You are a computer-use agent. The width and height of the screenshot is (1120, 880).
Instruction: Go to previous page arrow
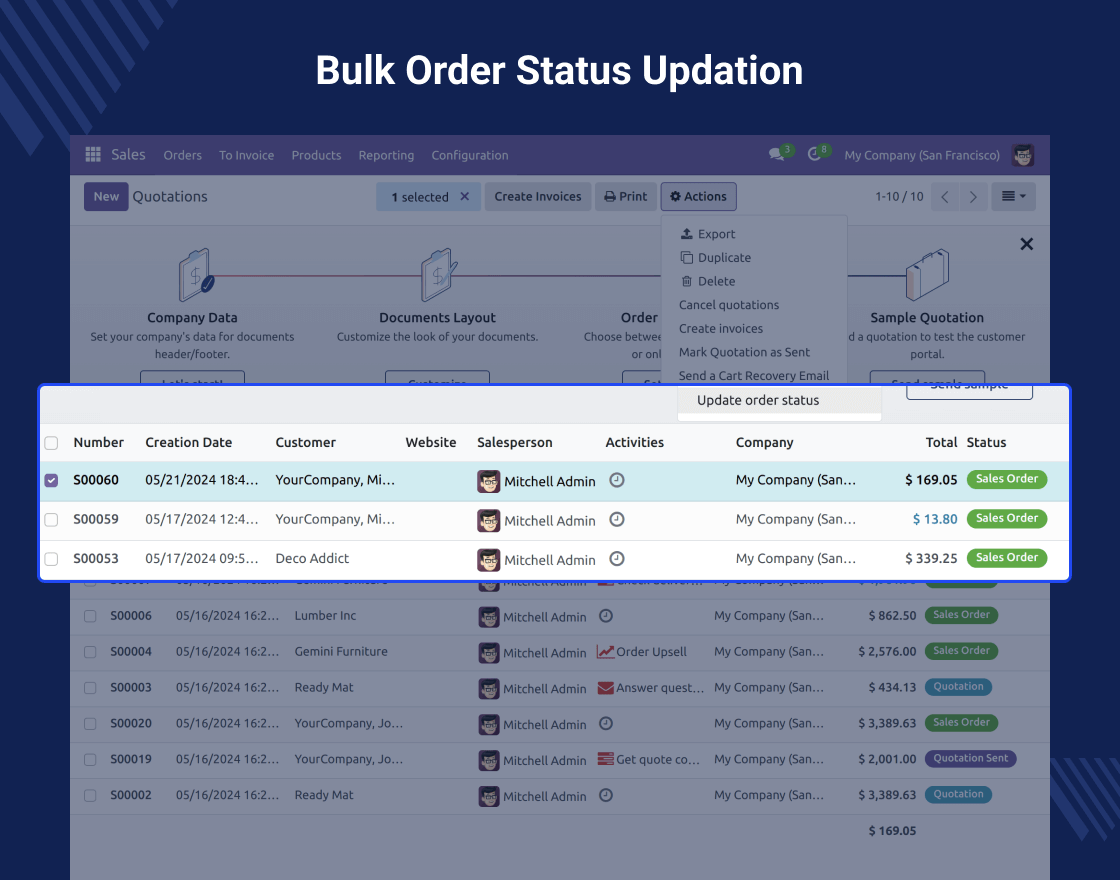pos(945,196)
